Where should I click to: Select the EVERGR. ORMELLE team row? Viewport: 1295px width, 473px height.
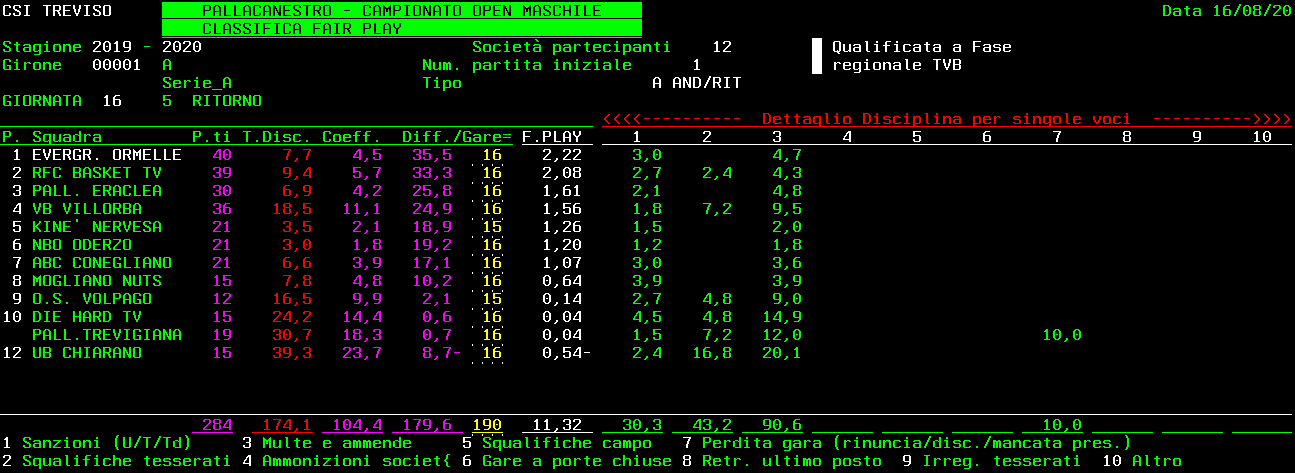click(106, 155)
